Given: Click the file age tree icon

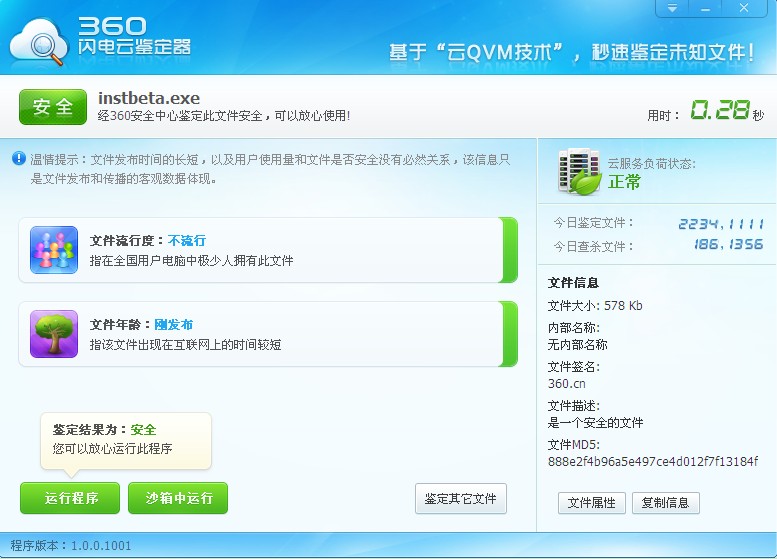Looking at the screenshot, I should pyautogui.click(x=54, y=334).
